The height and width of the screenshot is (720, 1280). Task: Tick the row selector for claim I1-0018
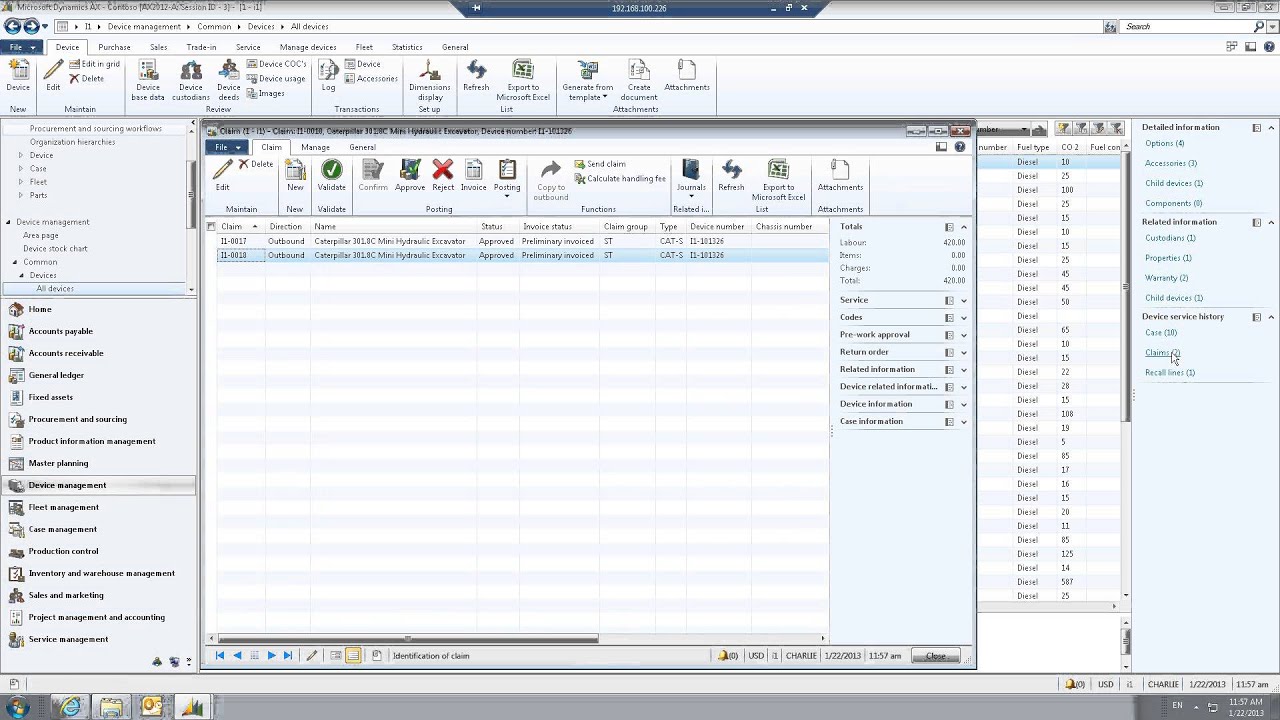click(211, 255)
